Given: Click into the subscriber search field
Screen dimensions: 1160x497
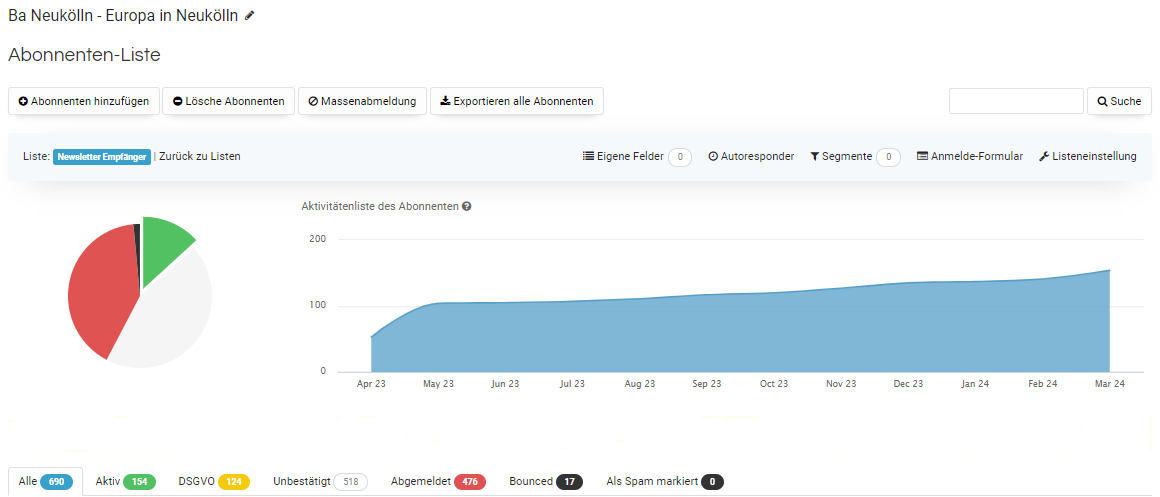Looking at the screenshot, I should click(1016, 101).
